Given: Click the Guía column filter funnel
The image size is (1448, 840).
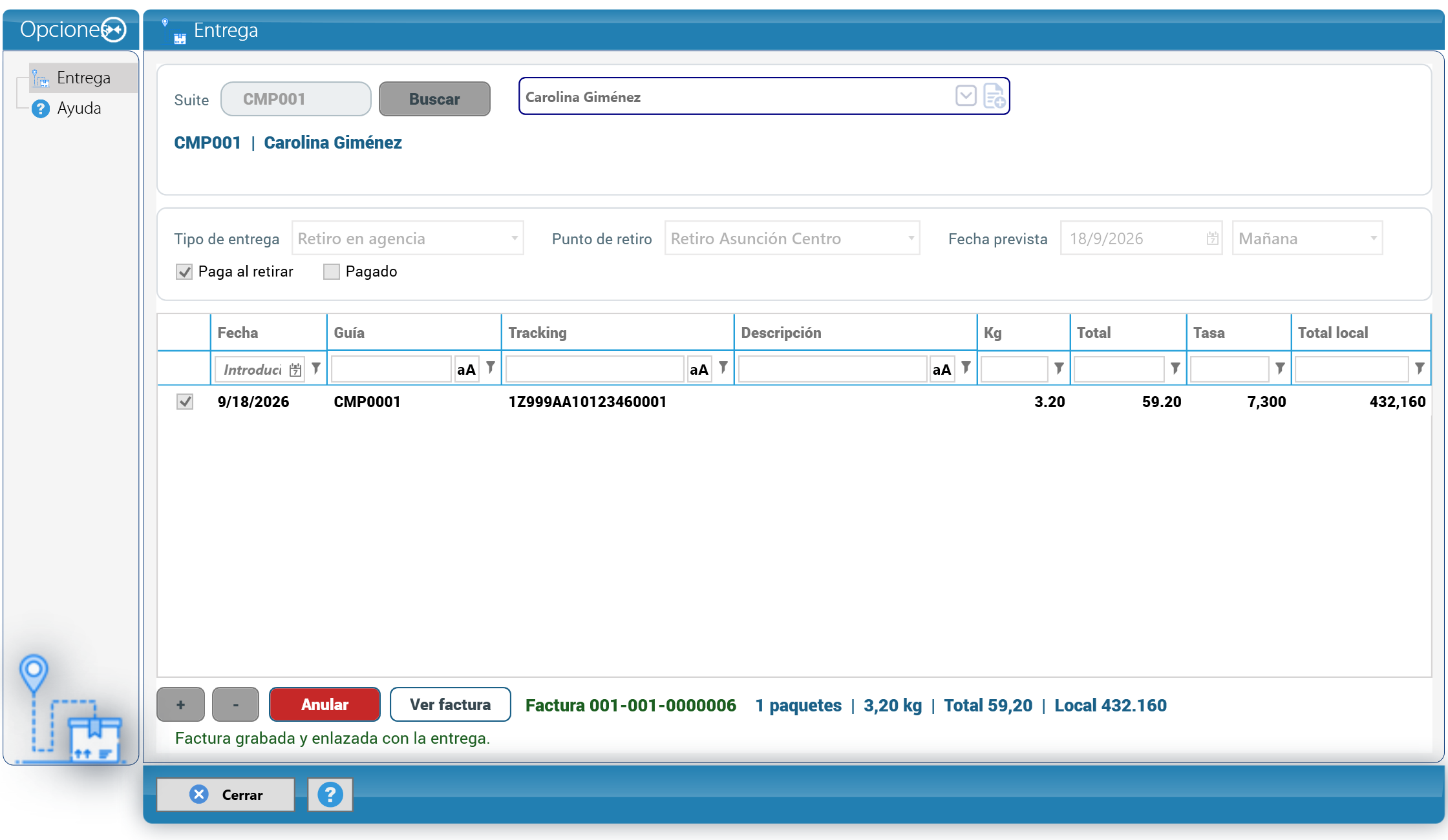Looking at the screenshot, I should coord(491,368).
